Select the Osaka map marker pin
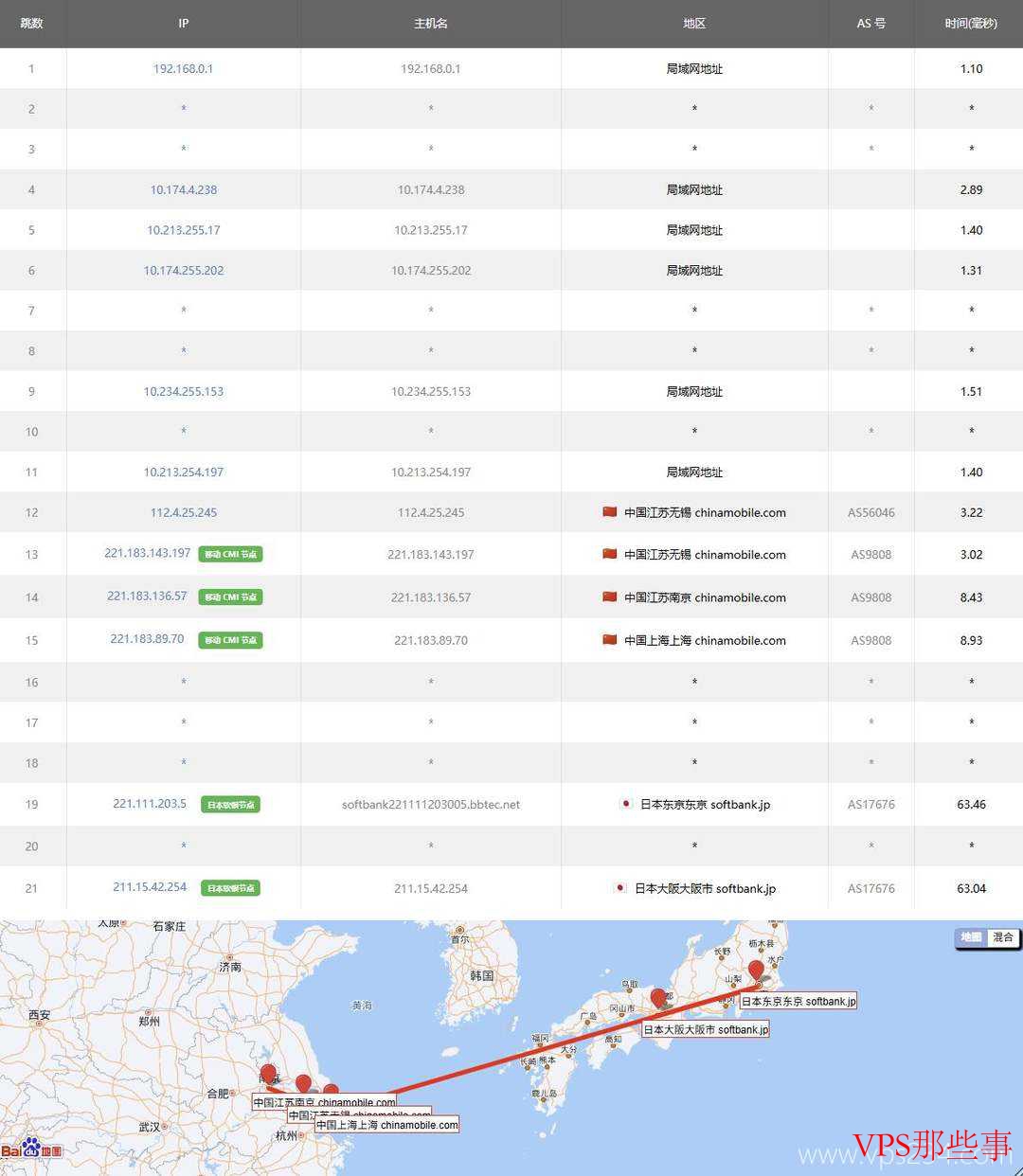The image size is (1023, 1176). (658, 999)
